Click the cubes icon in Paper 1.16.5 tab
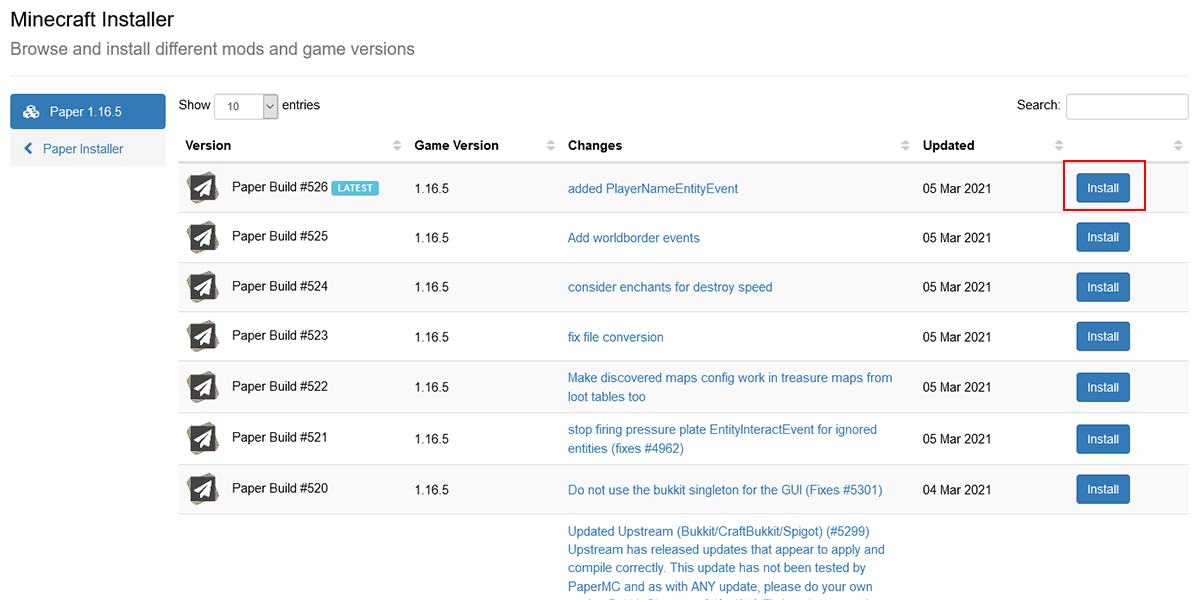The height and width of the screenshot is (600, 1200). (x=32, y=112)
